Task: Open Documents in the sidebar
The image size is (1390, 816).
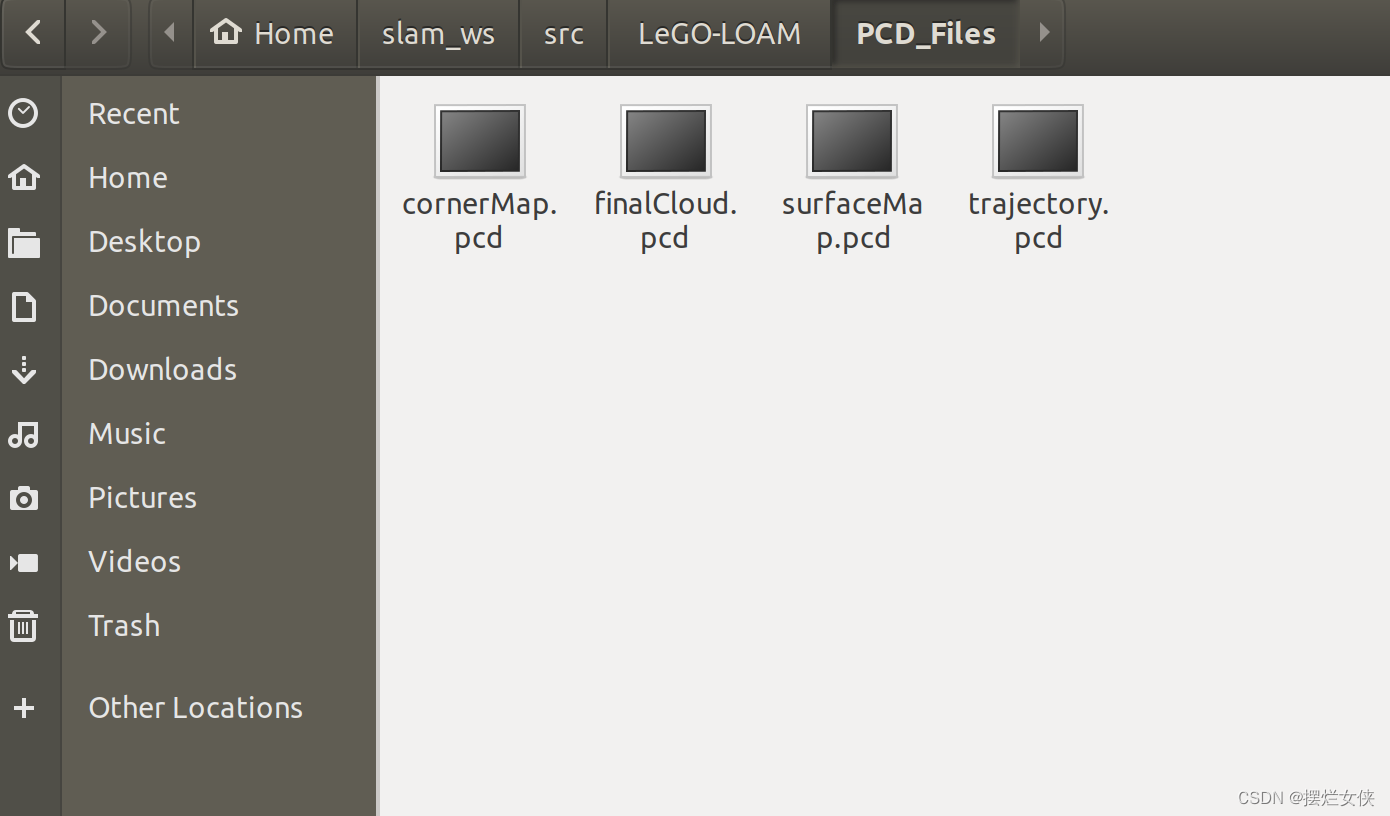Action: pos(164,306)
